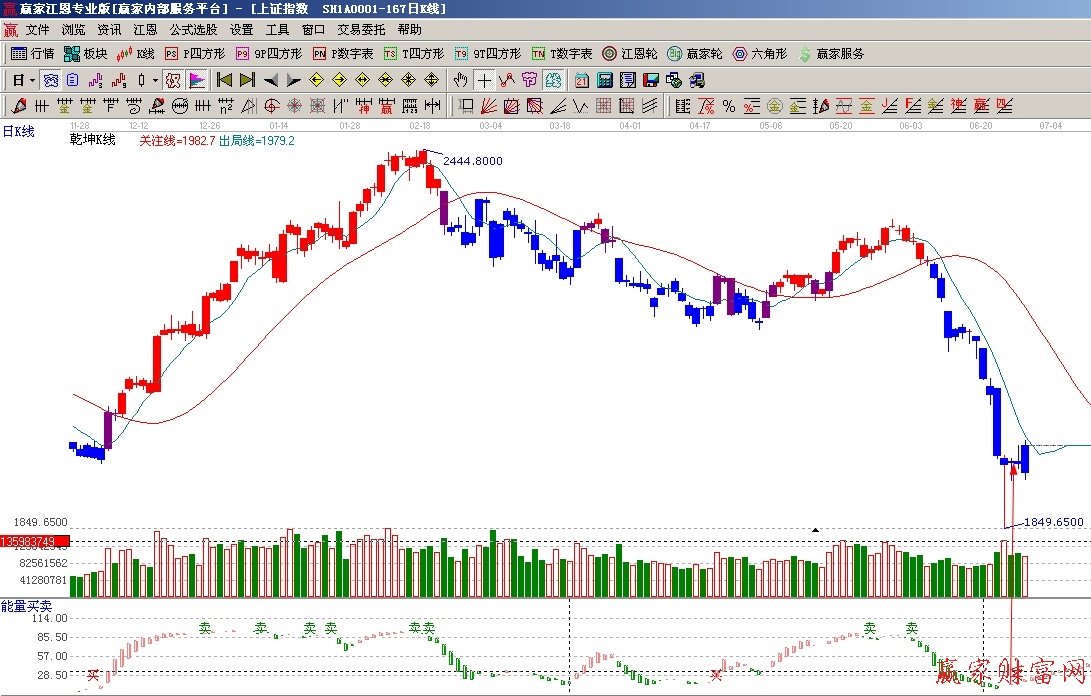This screenshot has height=696, width=1091.
Task: Expand the 日 period dropdown arrow
Action: click(x=32, y=80)
